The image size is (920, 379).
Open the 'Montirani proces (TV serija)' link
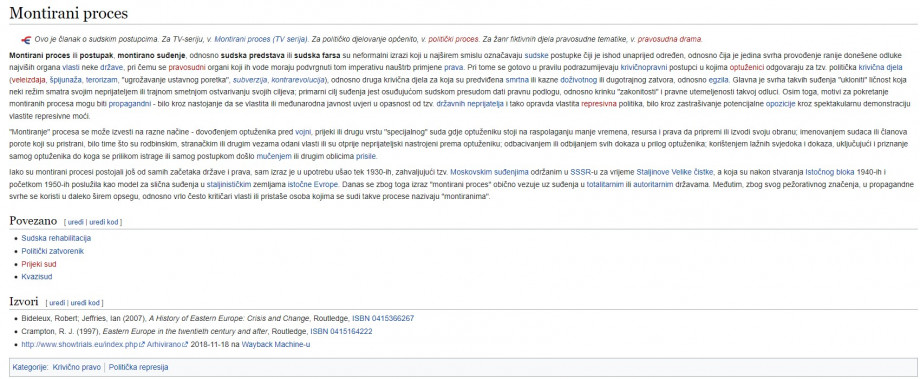[x=261, y=39]
